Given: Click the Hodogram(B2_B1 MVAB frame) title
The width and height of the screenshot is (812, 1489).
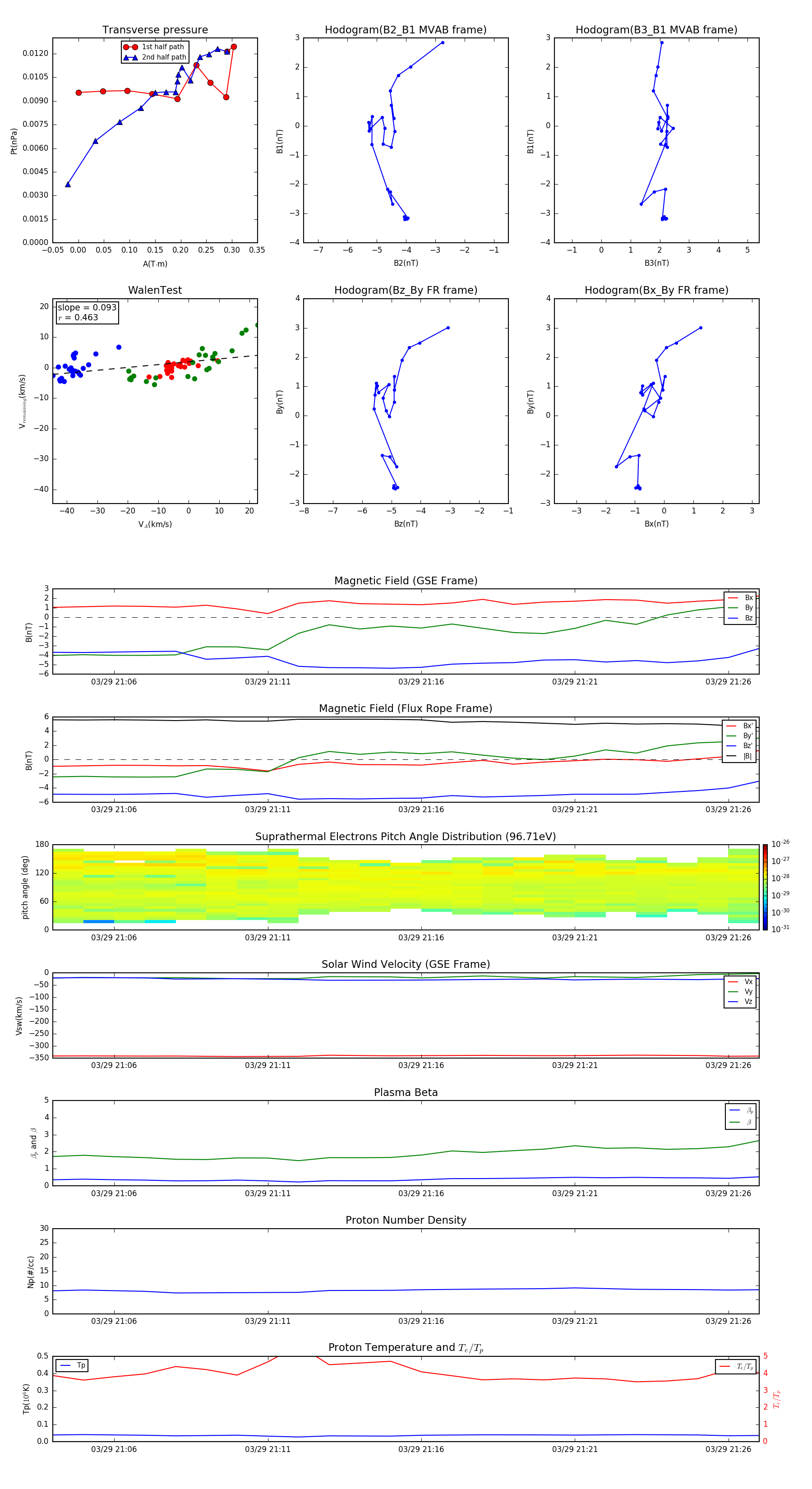Looking at the screenshot, I should click(x=406, y=29).
